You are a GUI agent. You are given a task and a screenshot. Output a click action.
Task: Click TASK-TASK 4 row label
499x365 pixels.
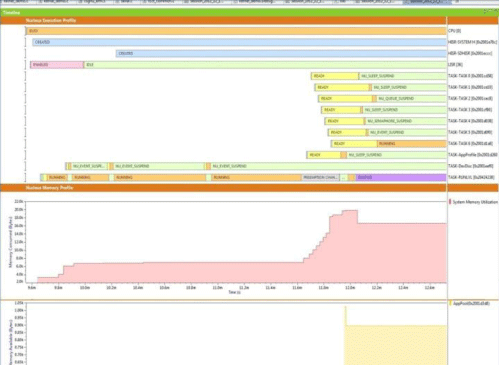click(470, 121)
